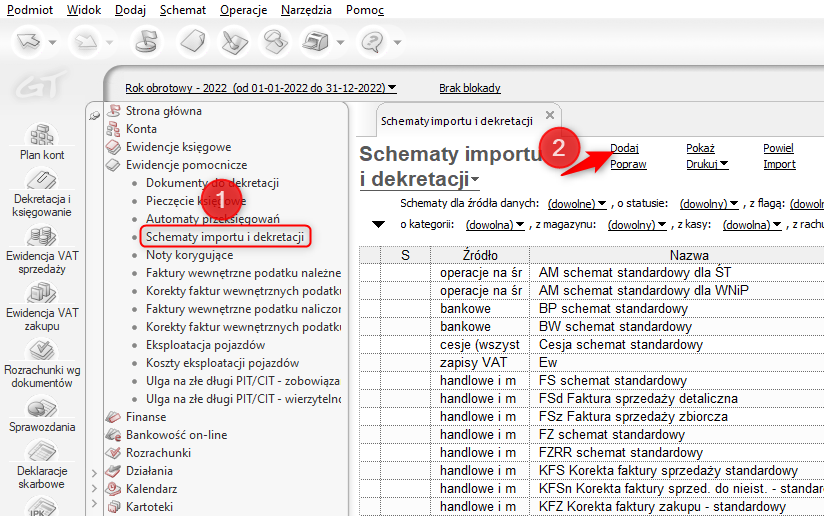Open Sprawozdania sidebar icon
Viewport: 824px width, 516px height.
[42, 408]
